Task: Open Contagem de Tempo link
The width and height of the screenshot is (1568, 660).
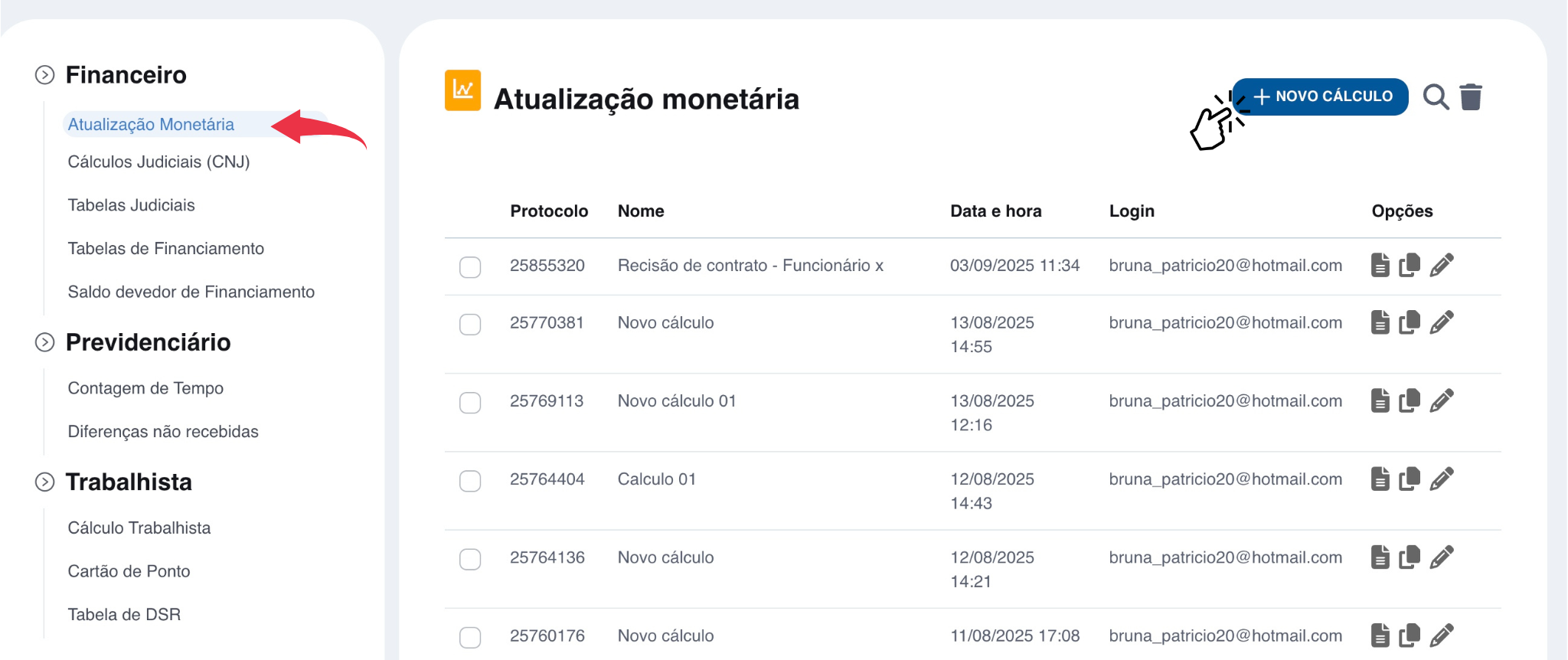Action: coord(145,388)
